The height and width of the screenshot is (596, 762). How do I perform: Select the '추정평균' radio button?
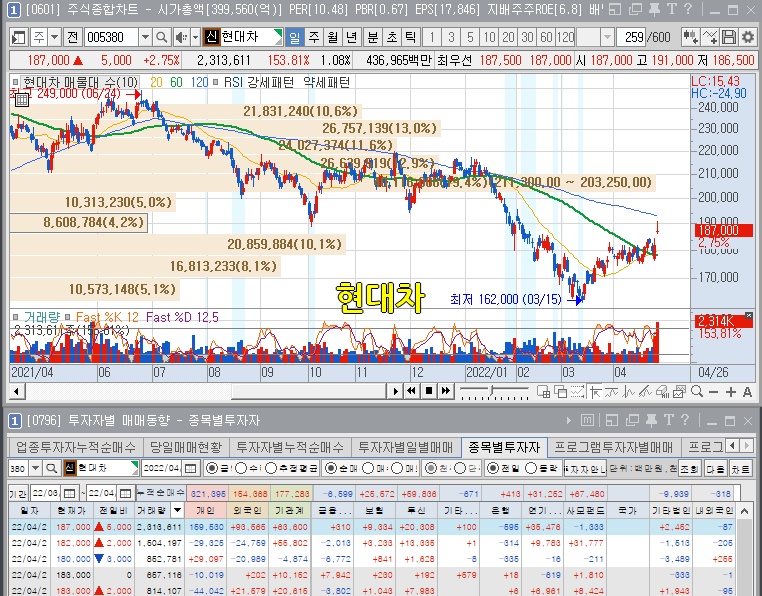(x=271, y=469)
